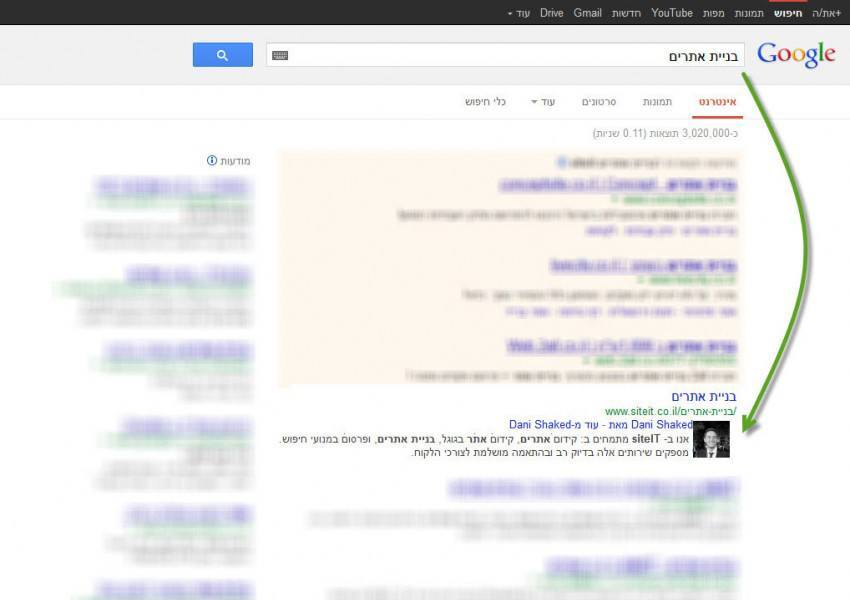
Task: Expand the עוד menu under the search box
Action: click(x=543, y=102)
